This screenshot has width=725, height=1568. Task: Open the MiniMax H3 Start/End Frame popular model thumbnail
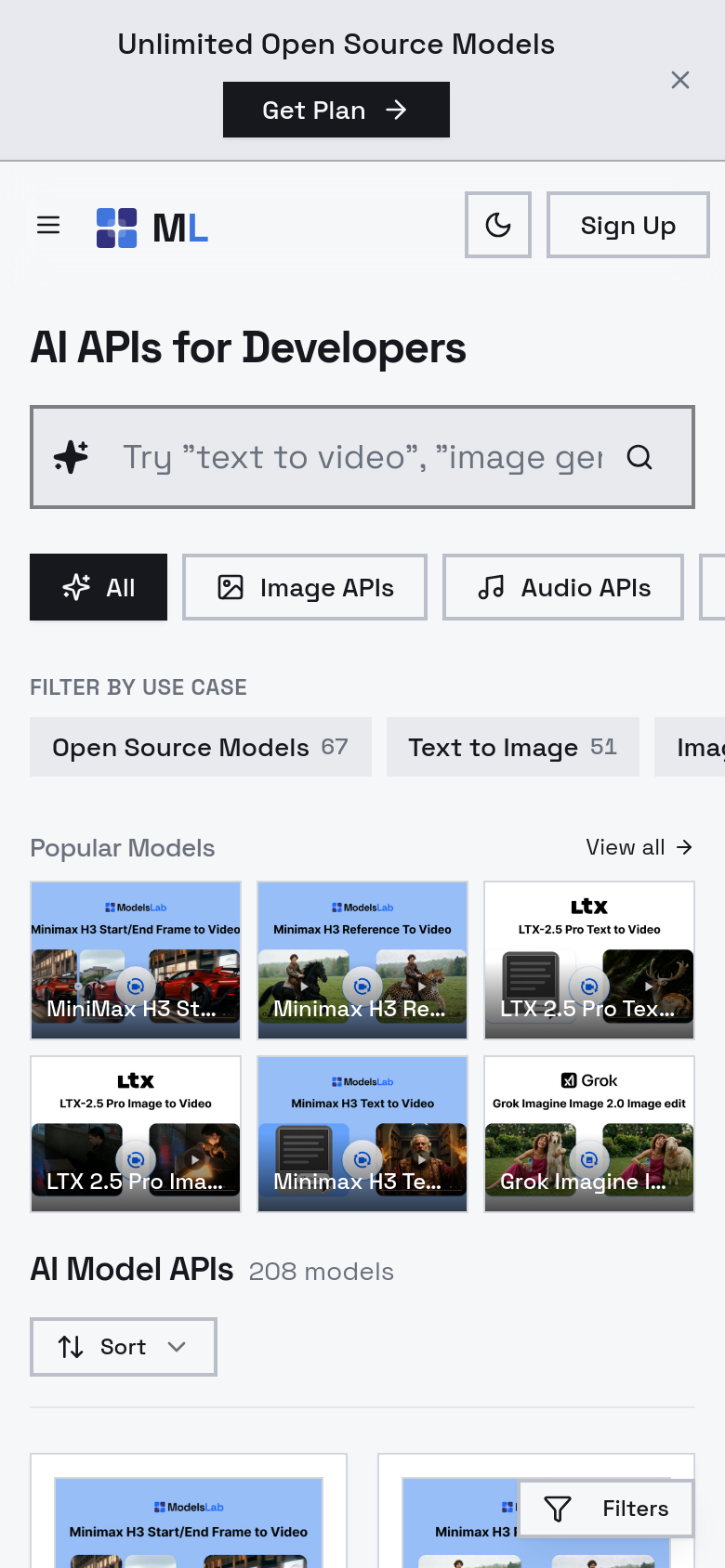coord(136,960)
